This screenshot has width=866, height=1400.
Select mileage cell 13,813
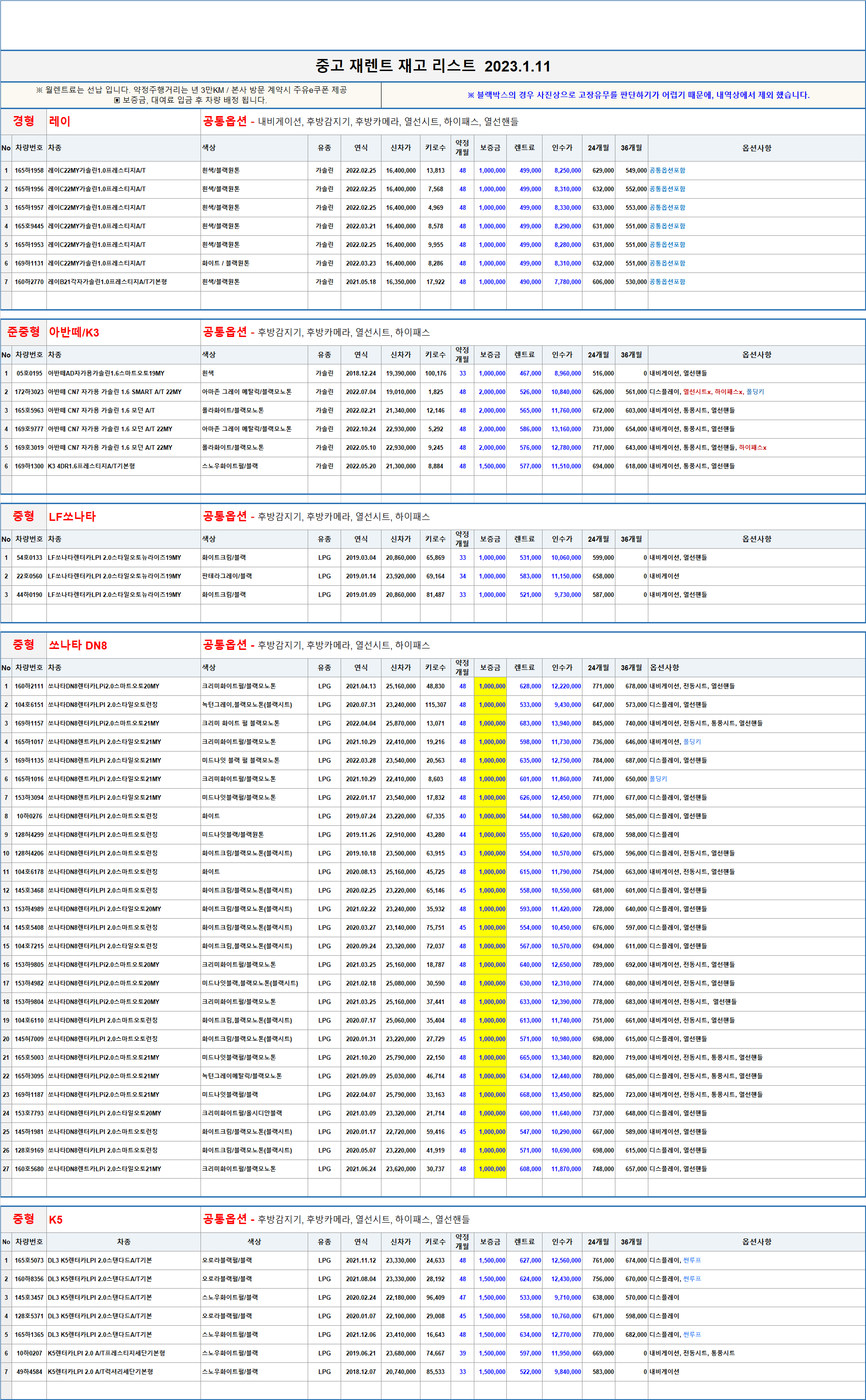435,171
